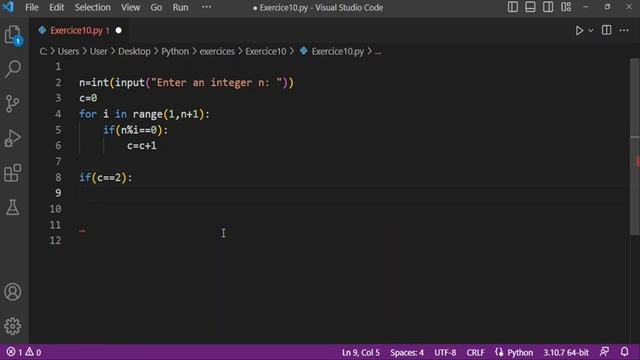The height and width of the screenshot is (360, 640).
Task: Click Ln 9, Col 5 status item
Action: click(x=361, y=352)
